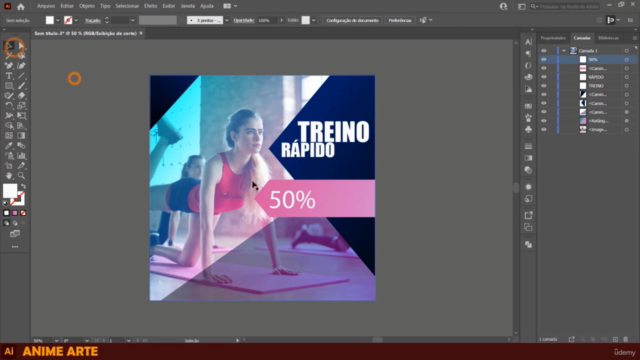Switch to the Bibliotecas tab
640x360 pixels.
[608, 38]
